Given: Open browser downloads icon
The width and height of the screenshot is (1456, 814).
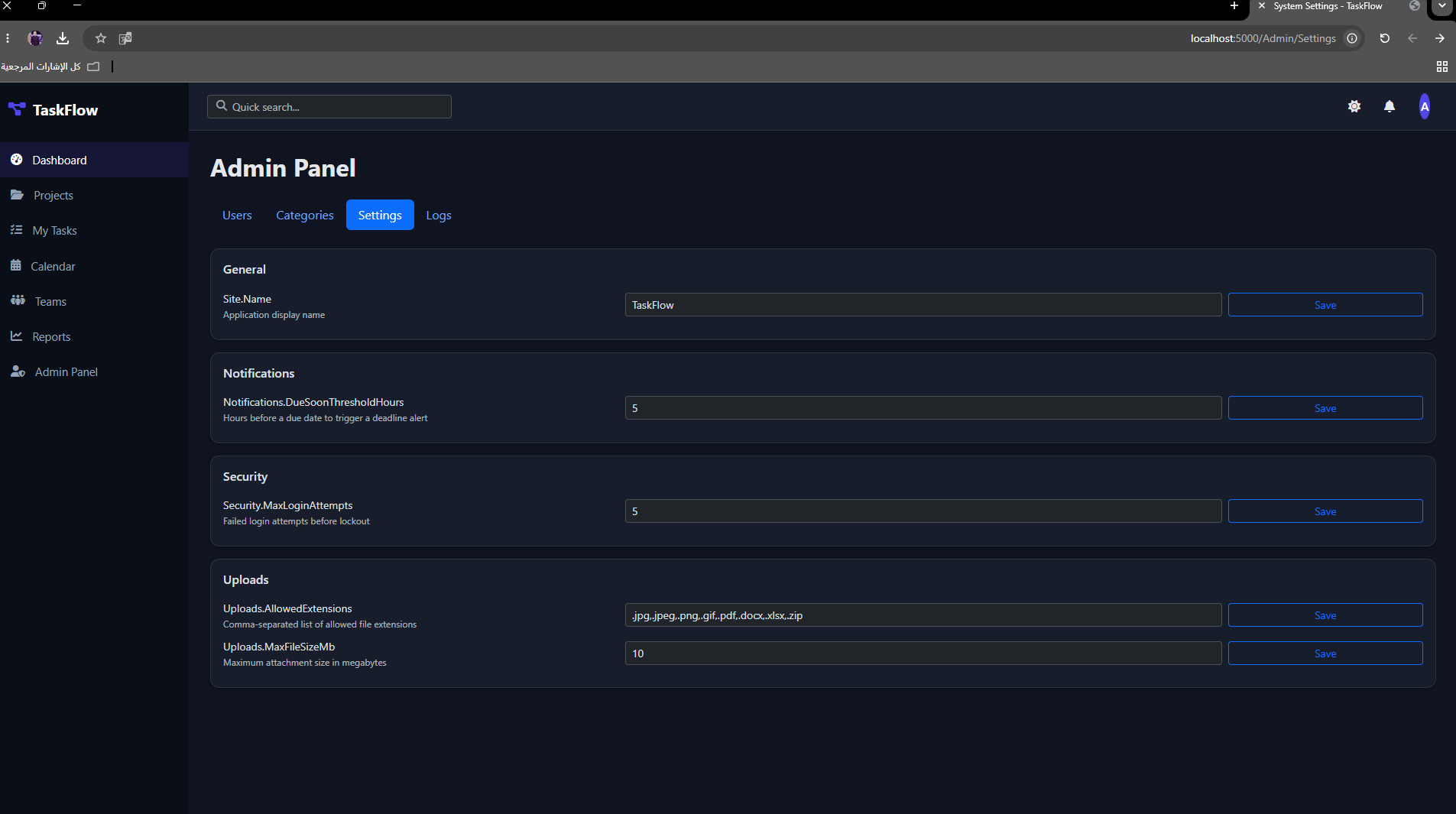Looking at the screenshot, I should coord(63,38).
